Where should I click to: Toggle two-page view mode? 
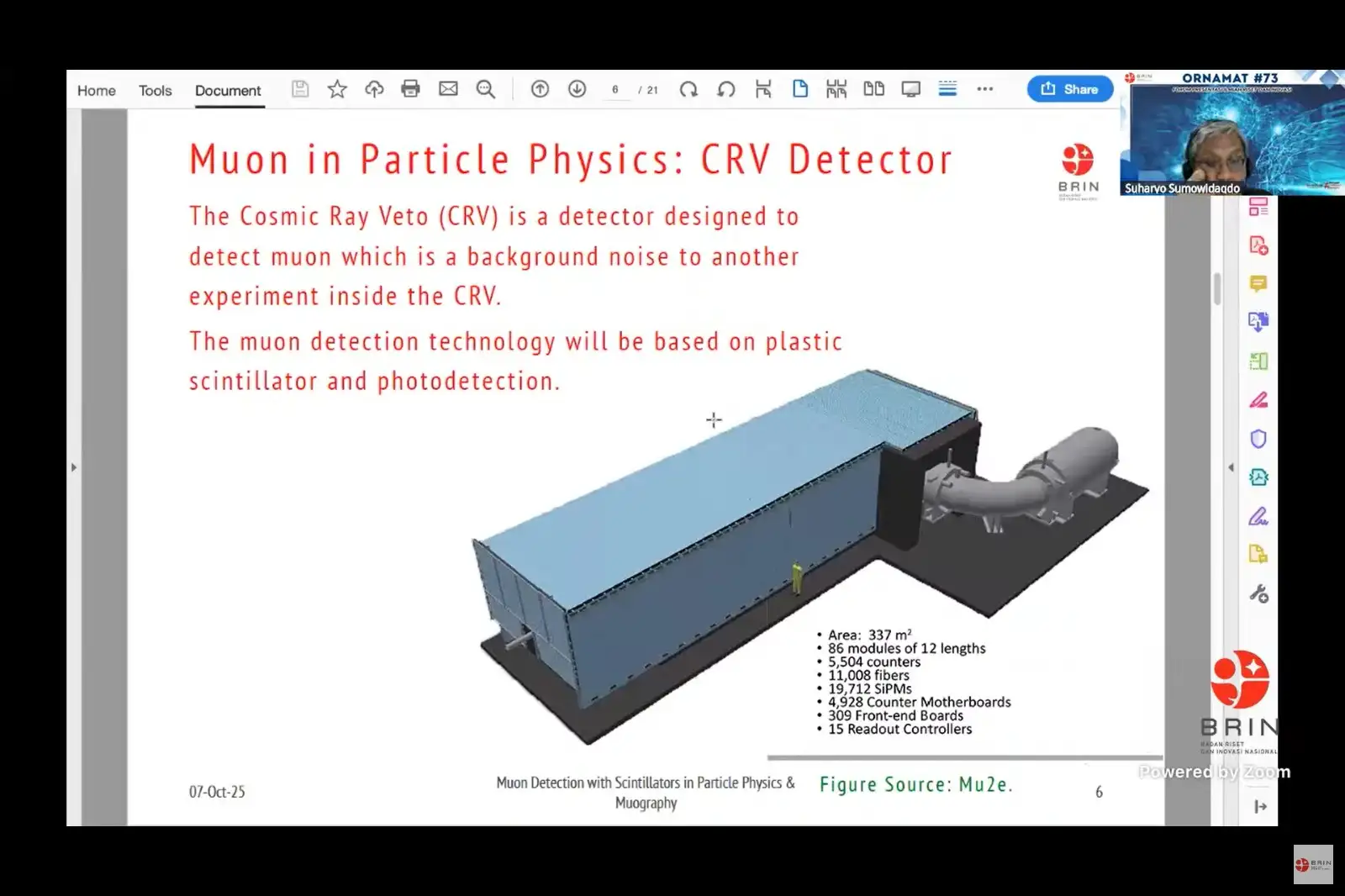(873, 89)
